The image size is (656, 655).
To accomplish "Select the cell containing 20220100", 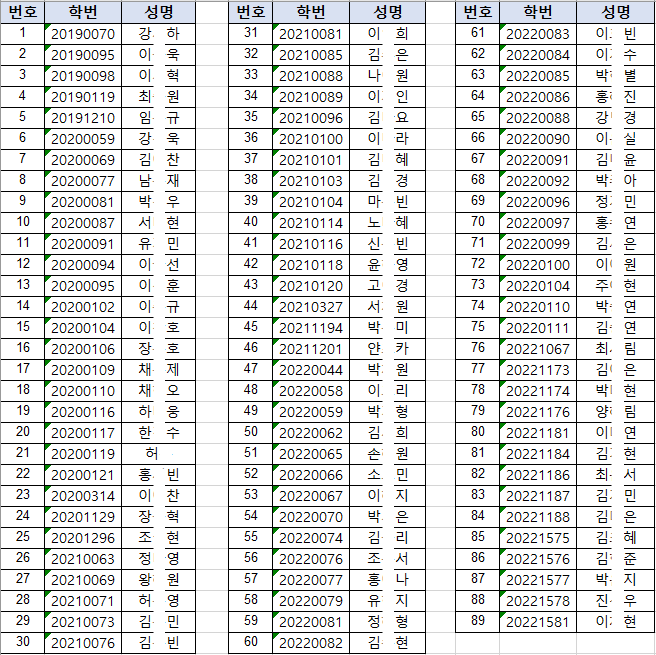I will point(538,265).
